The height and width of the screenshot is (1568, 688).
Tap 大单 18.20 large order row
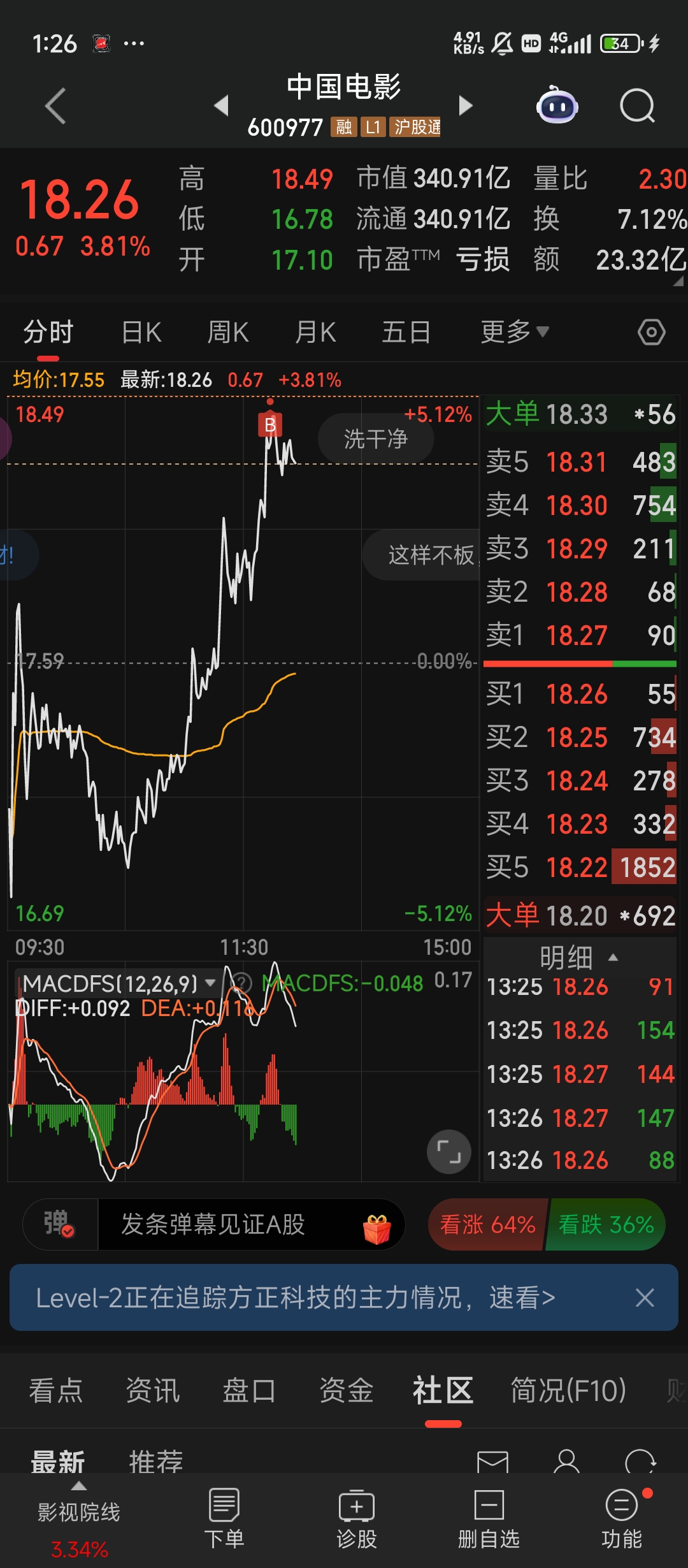[580, 915]
